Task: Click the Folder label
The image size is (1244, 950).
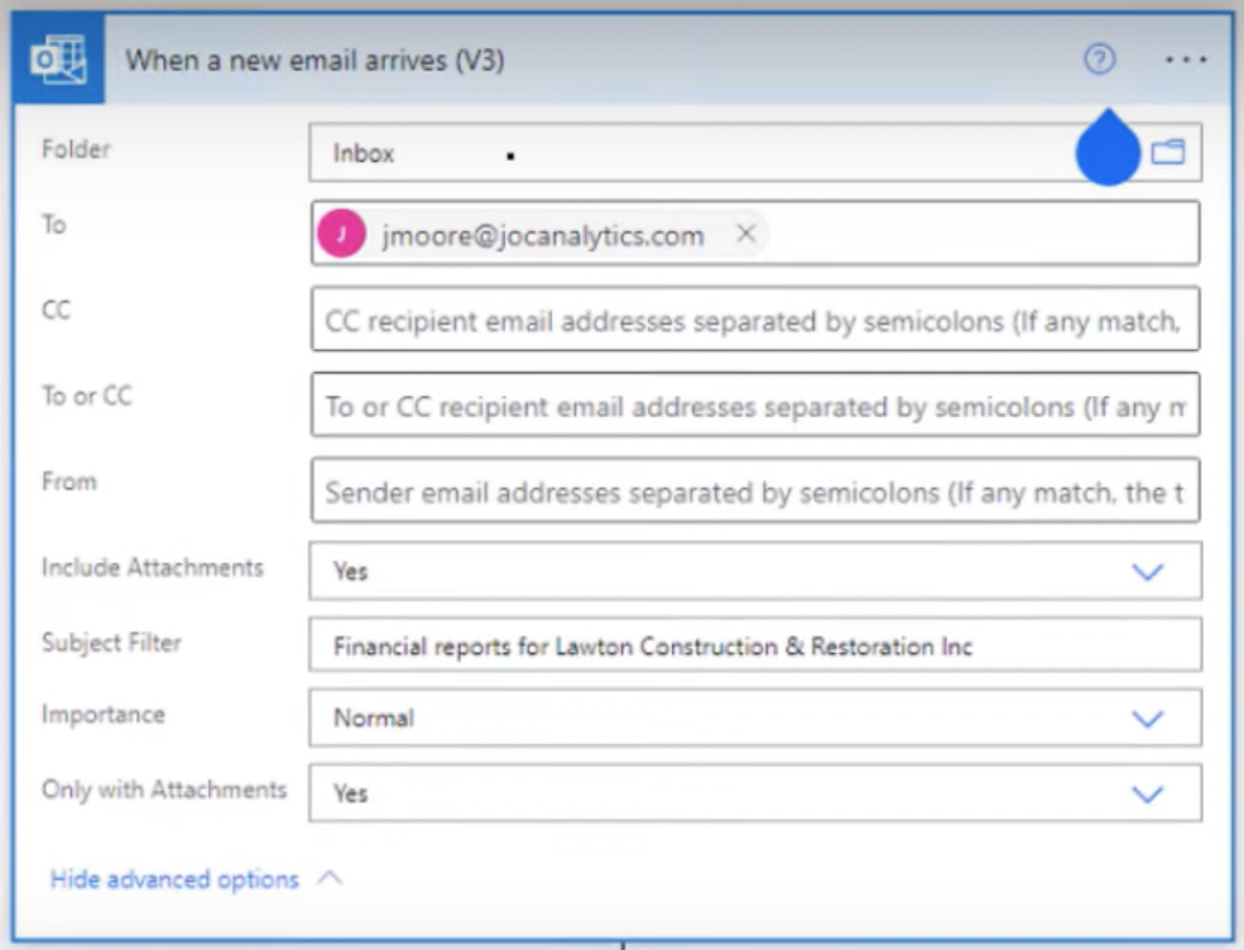Action: click(76, 149)
